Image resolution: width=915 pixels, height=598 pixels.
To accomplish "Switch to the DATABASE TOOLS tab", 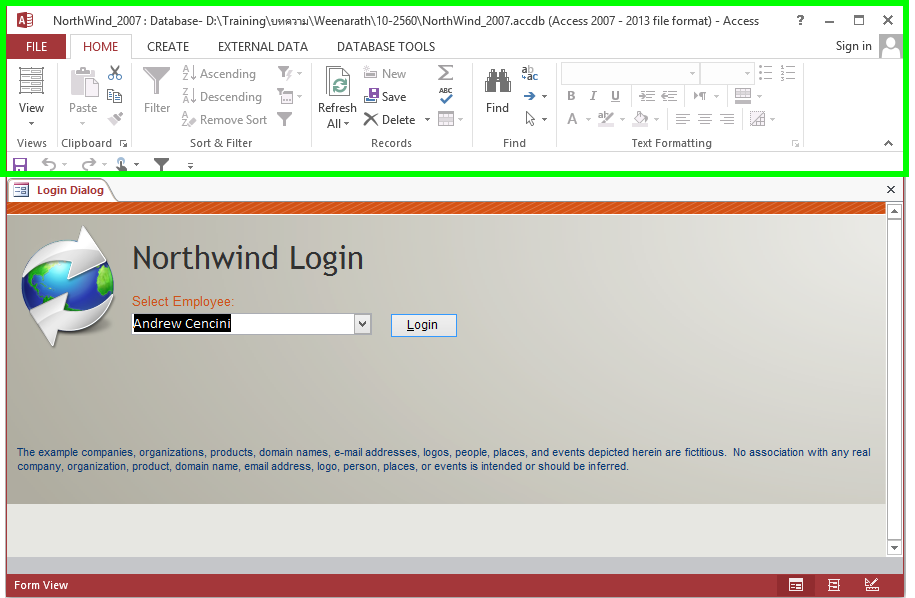I will point(385,46).
